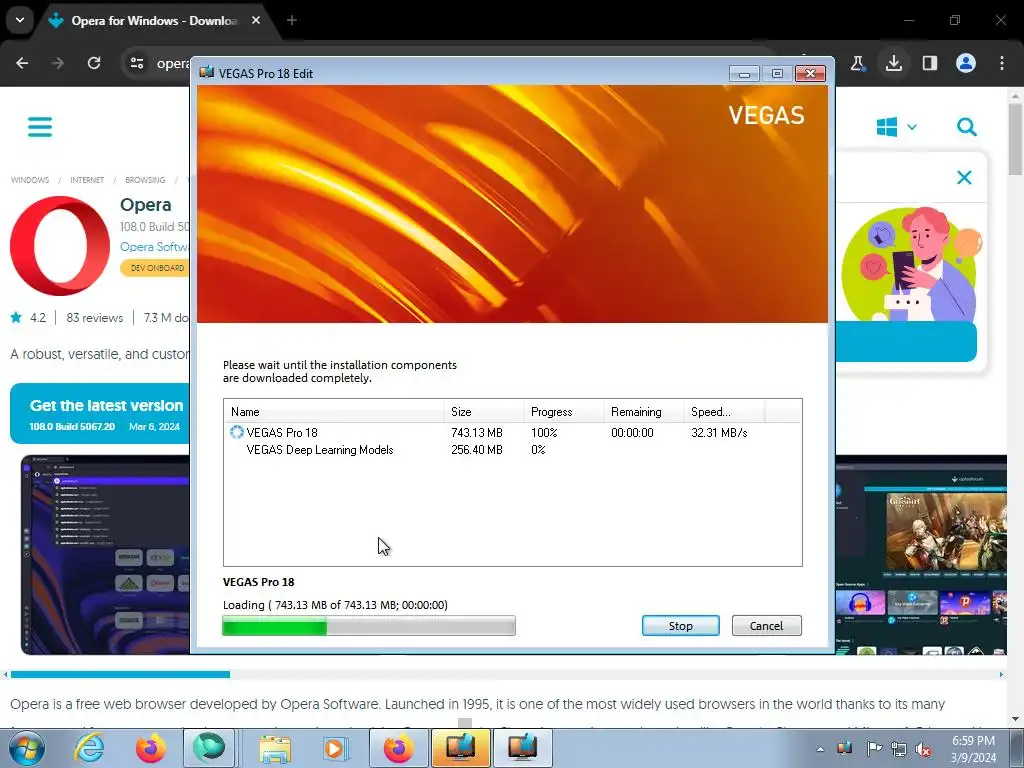Open the first Firefox taskbar icon

pyautogui.click(x=150, y=748)
